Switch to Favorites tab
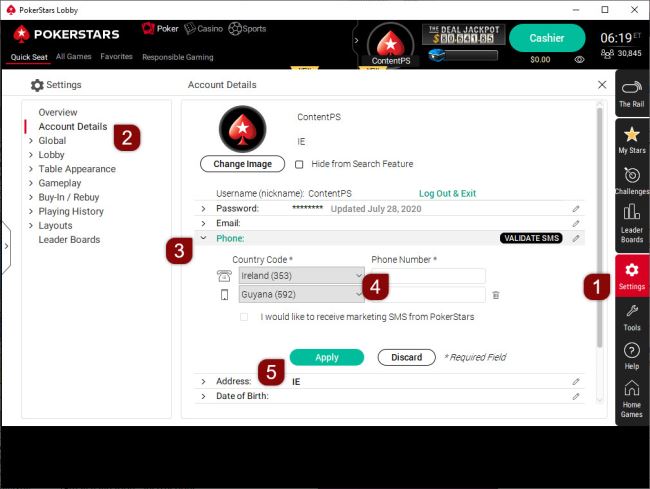Screen dimensions: 650x489 click(116, 56)
